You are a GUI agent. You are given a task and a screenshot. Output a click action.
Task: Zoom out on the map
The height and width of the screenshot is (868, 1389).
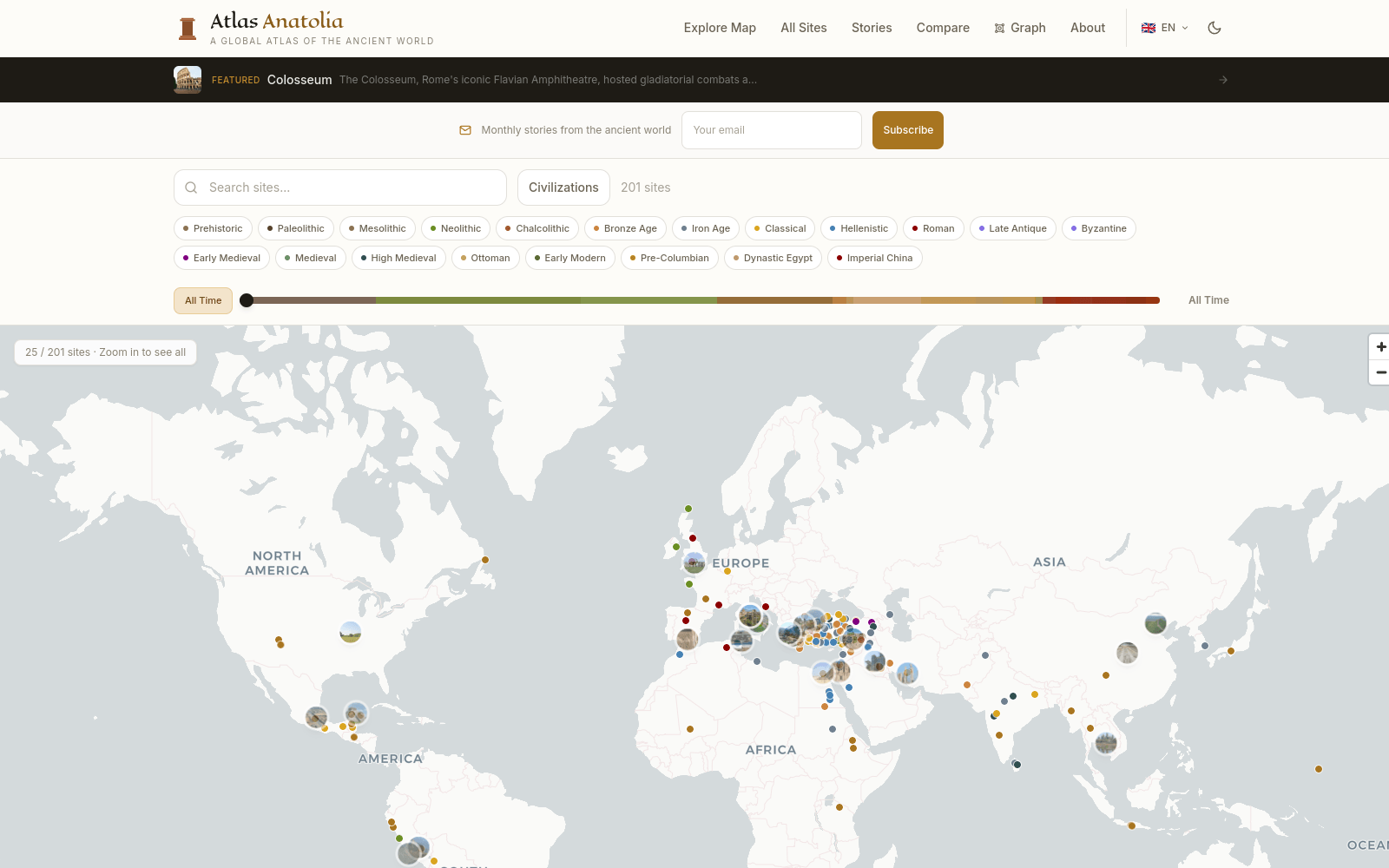tap(1380, 372)
